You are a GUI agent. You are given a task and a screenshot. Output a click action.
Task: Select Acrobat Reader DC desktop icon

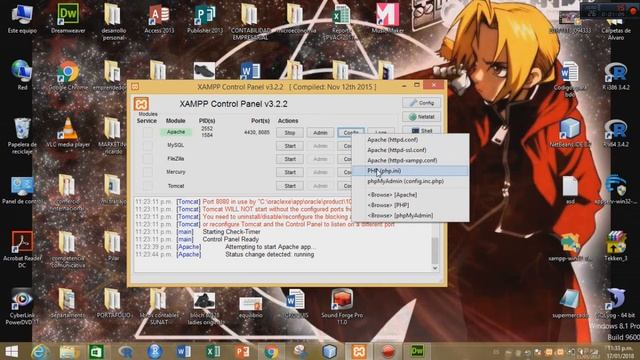click(x=22, y=250)
